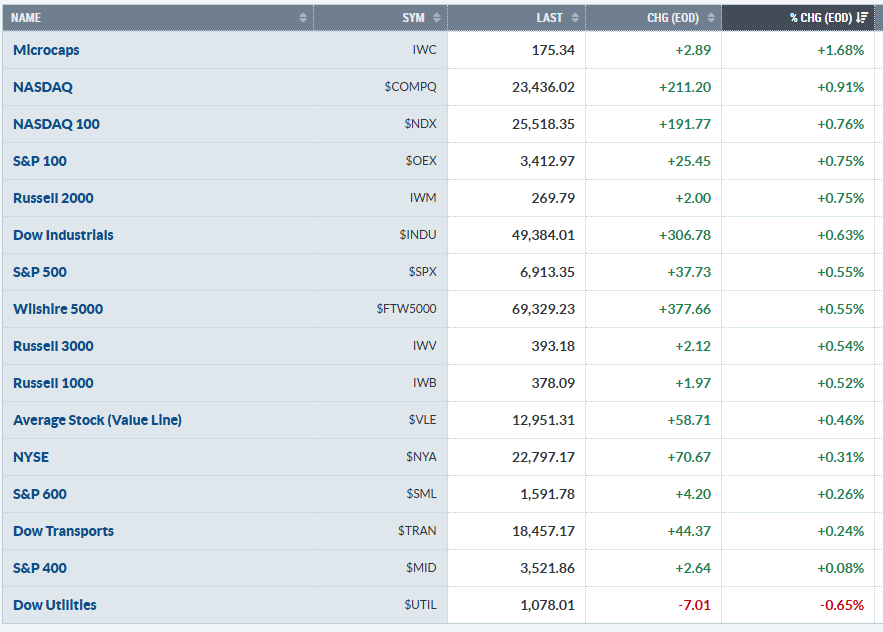Click the NAME column sort arrows icon
883x632 pixels.
pyautogui.click(x=303, y=18)
